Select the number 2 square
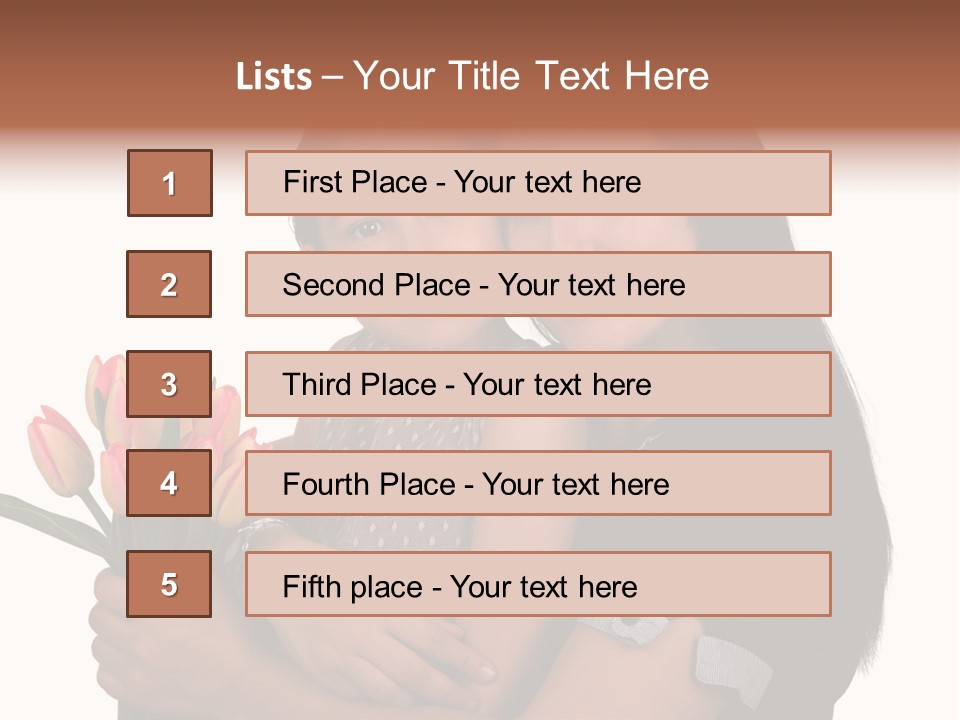 (169, 284)
